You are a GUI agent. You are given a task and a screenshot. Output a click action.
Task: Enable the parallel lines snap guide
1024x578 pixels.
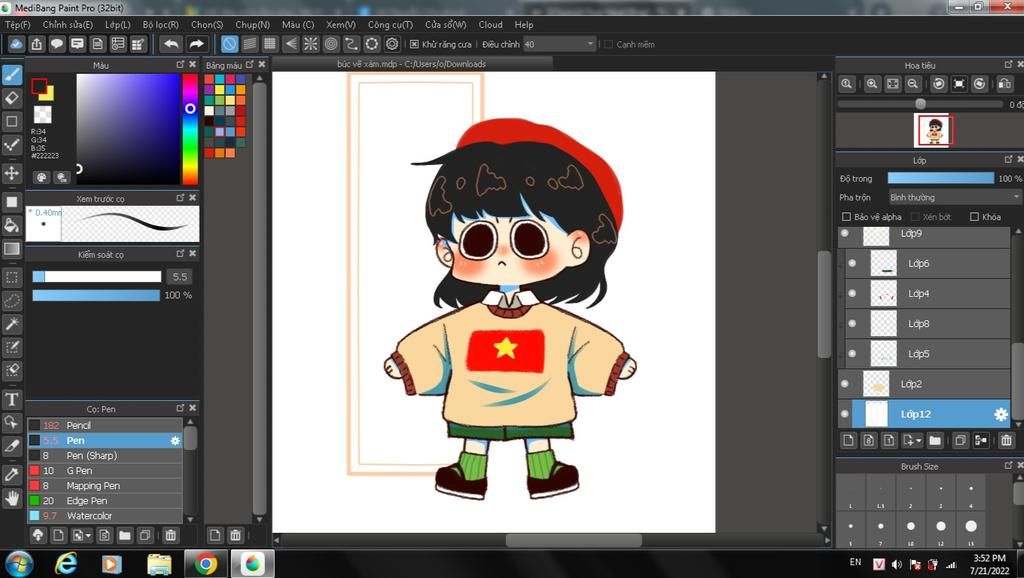249,44
